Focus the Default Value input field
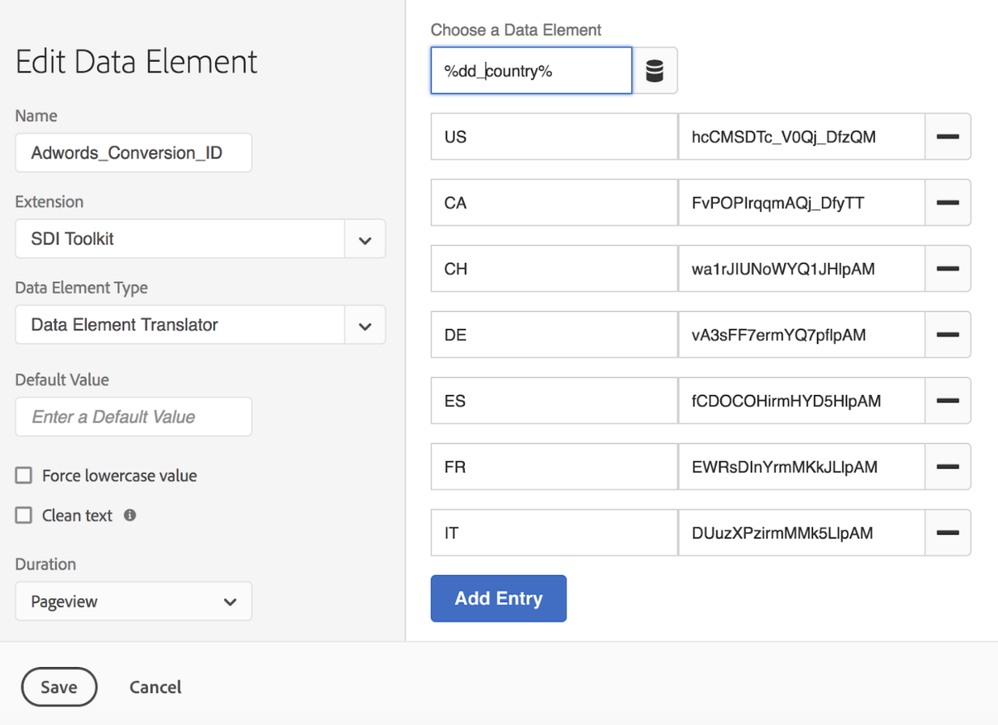 coord(133,417)
